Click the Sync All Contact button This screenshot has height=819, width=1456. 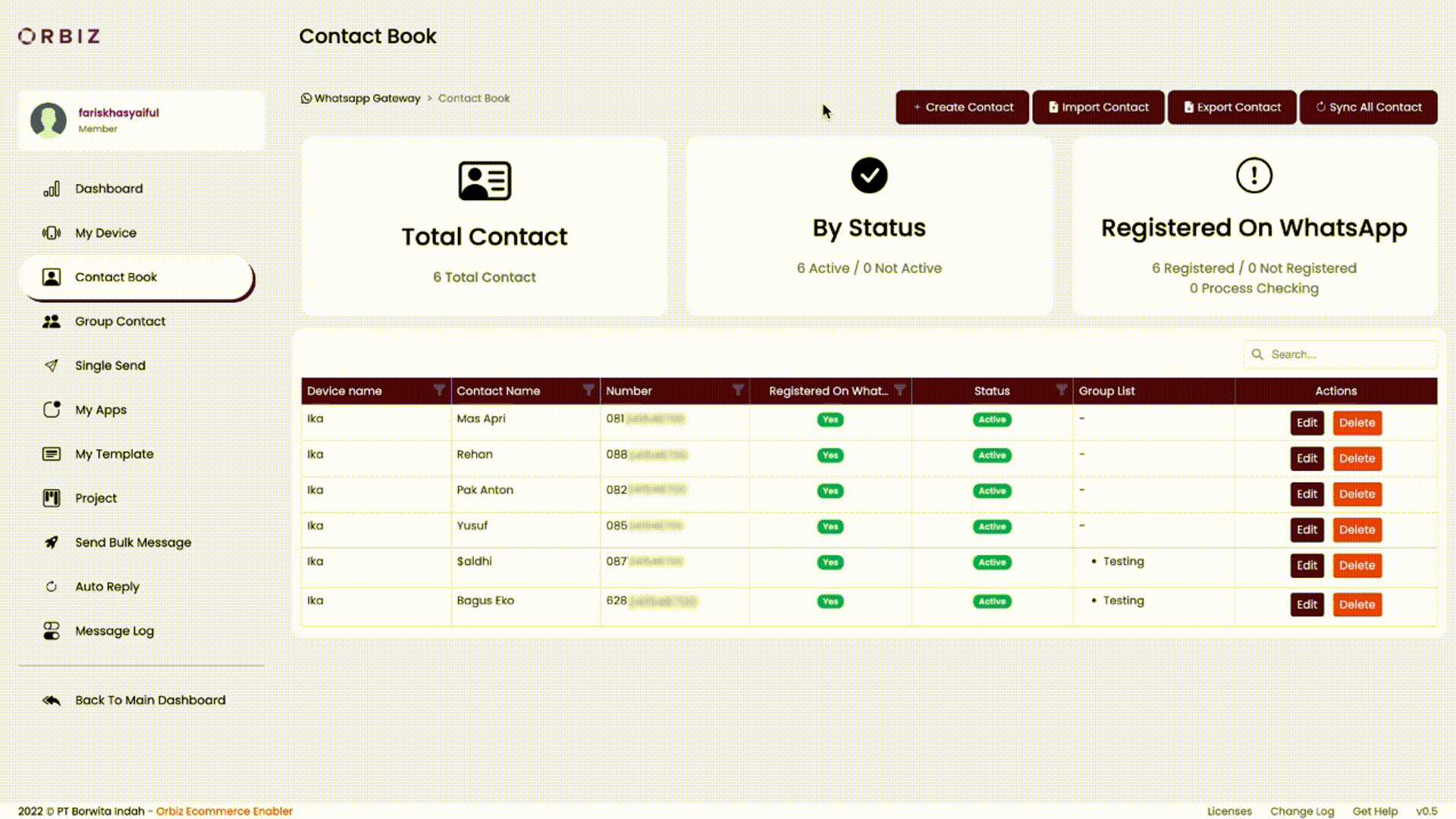[x=1368, y=107]
